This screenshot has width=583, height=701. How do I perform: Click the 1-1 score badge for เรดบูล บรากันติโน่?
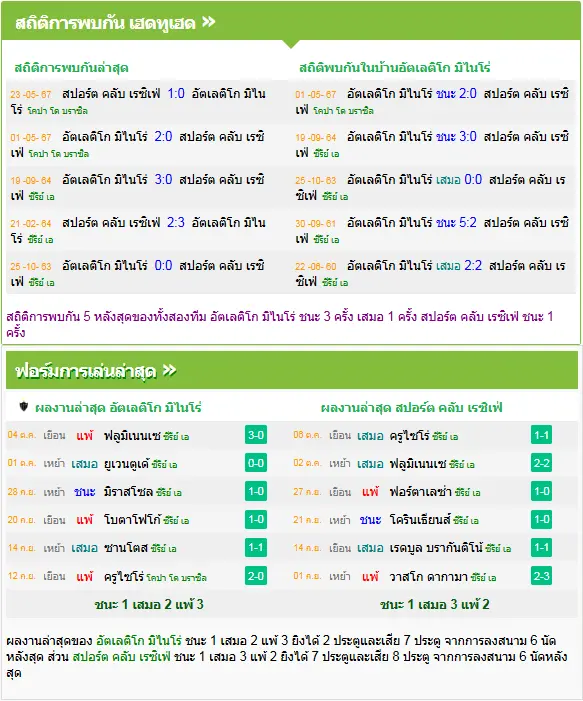(x=541, y=548)
